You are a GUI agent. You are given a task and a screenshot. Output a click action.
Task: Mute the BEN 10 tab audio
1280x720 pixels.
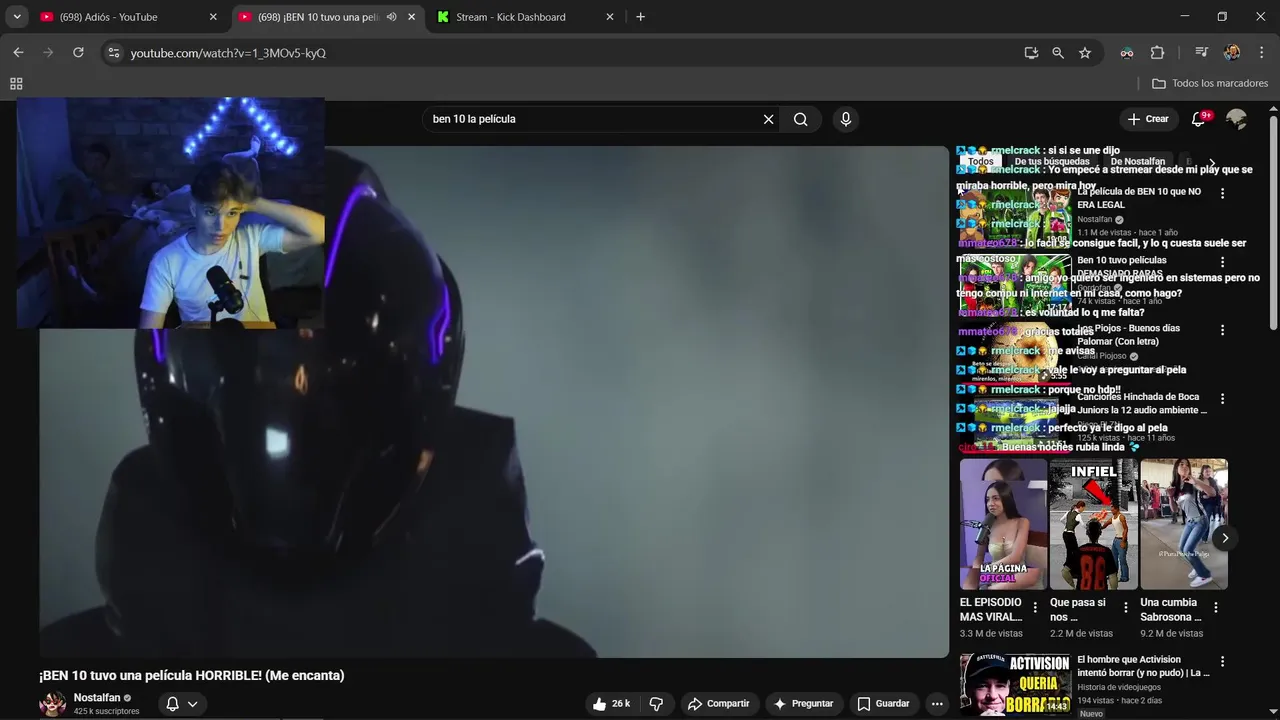pos(391,17)
